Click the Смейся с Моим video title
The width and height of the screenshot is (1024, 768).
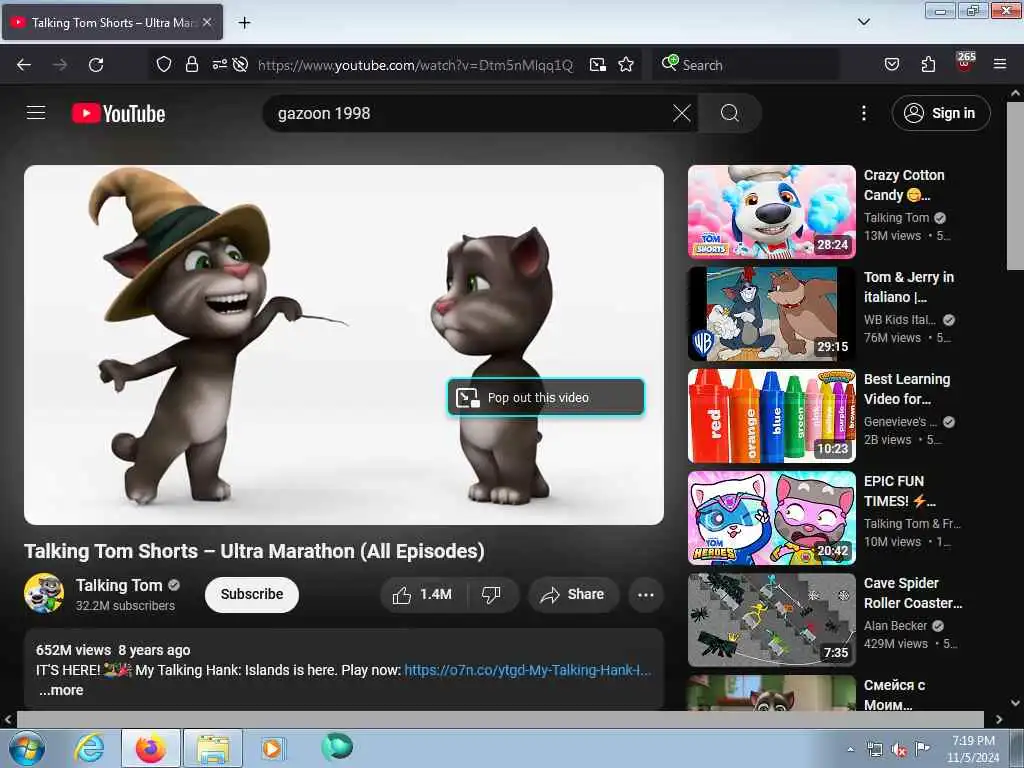click(x=894, y=695)
